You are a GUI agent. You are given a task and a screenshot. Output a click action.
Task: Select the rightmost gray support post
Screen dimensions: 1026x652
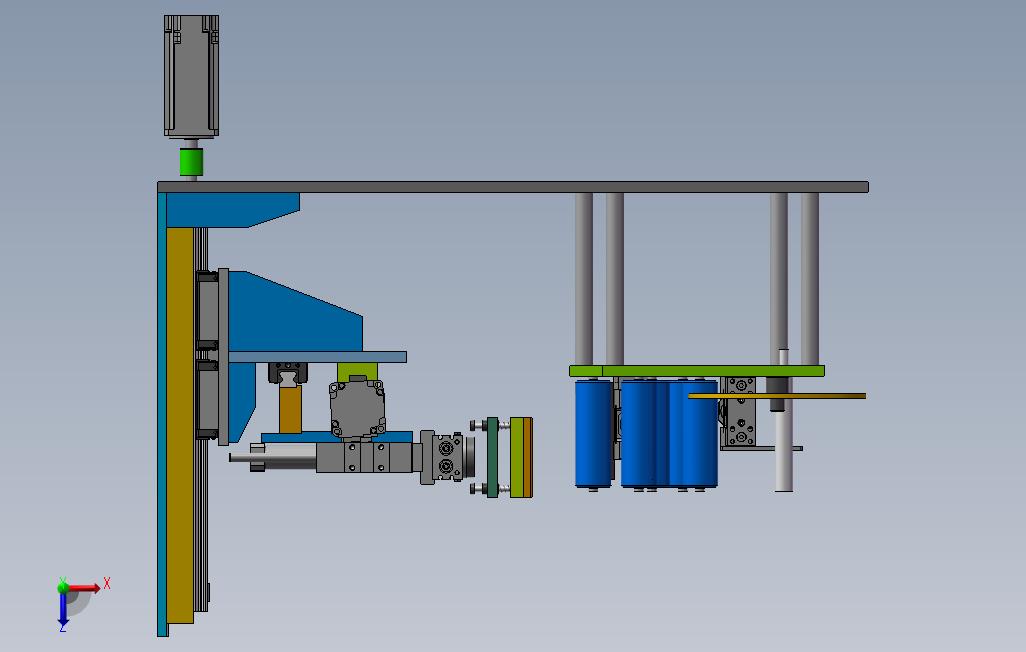[x=810, y=280]
